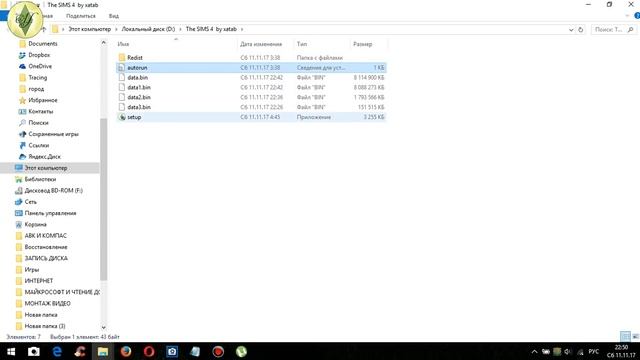Click the search box Поиск field
The width and height of the screenshot is (640, 360).
613,29
